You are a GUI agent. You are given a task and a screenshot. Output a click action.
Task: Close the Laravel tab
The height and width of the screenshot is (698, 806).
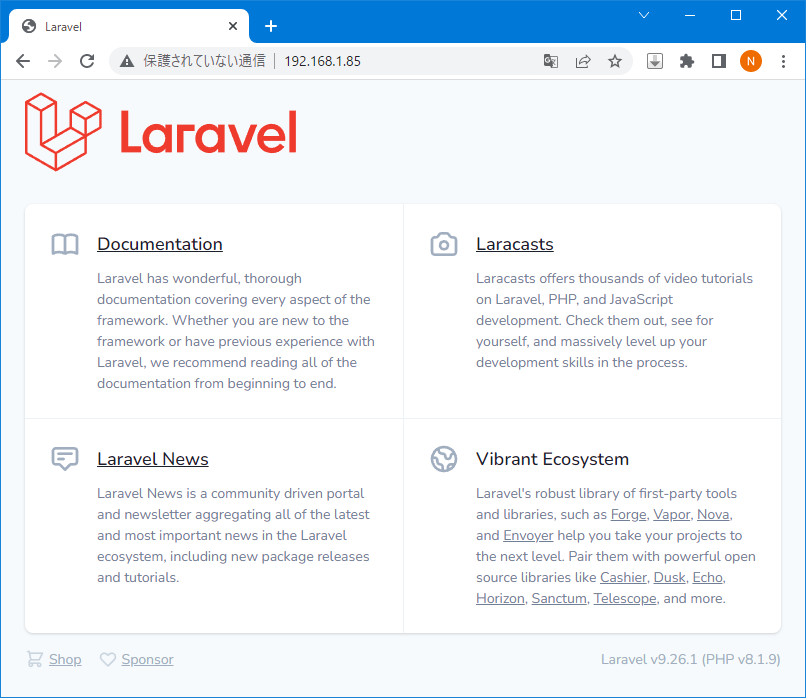tap(233, 27)
